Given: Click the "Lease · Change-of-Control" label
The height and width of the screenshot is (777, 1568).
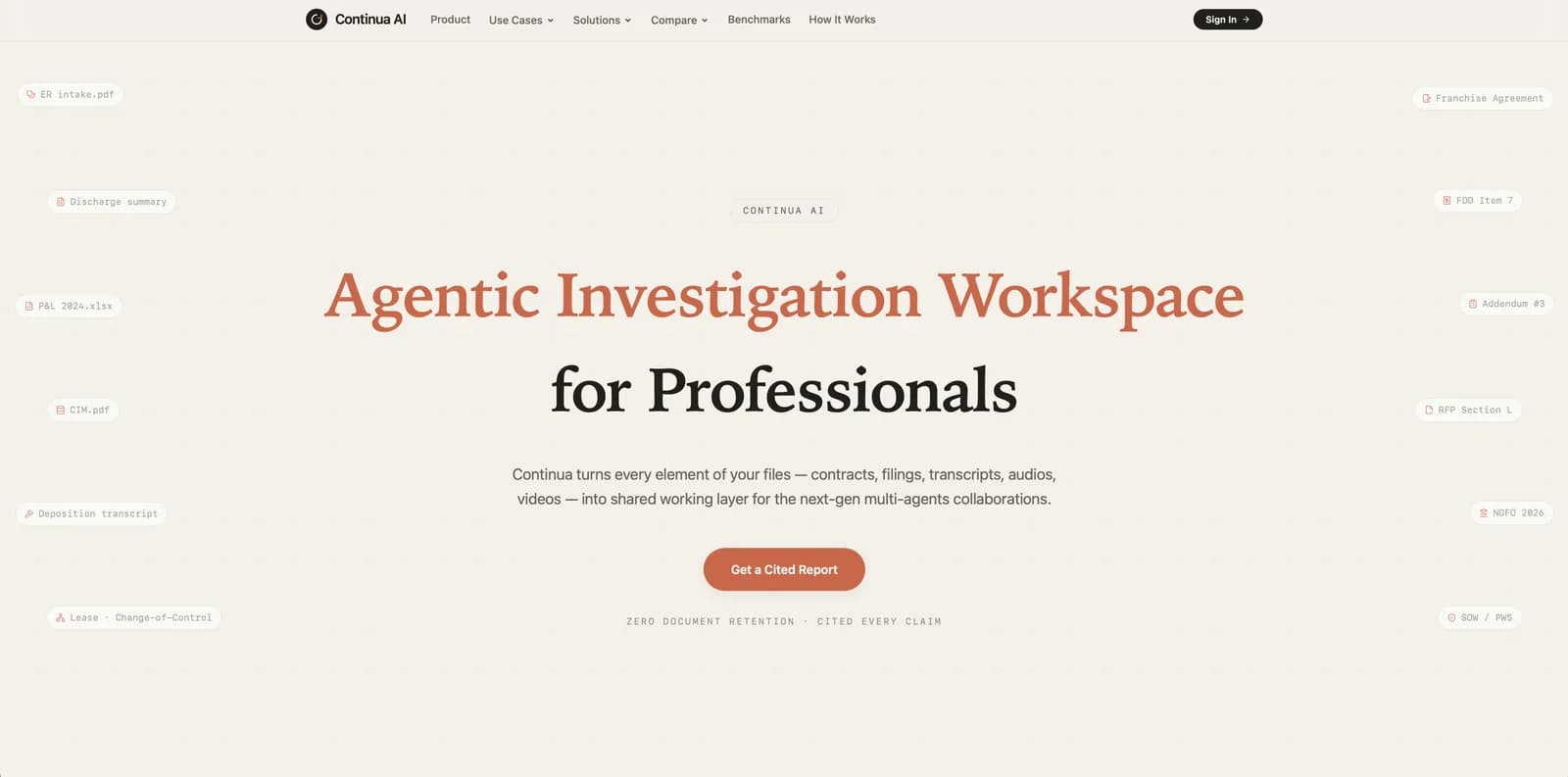Looking at the screenshot, I should 141,618.
